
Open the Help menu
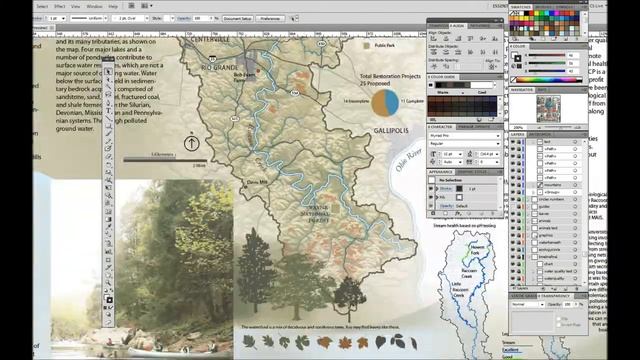[113, 7]
